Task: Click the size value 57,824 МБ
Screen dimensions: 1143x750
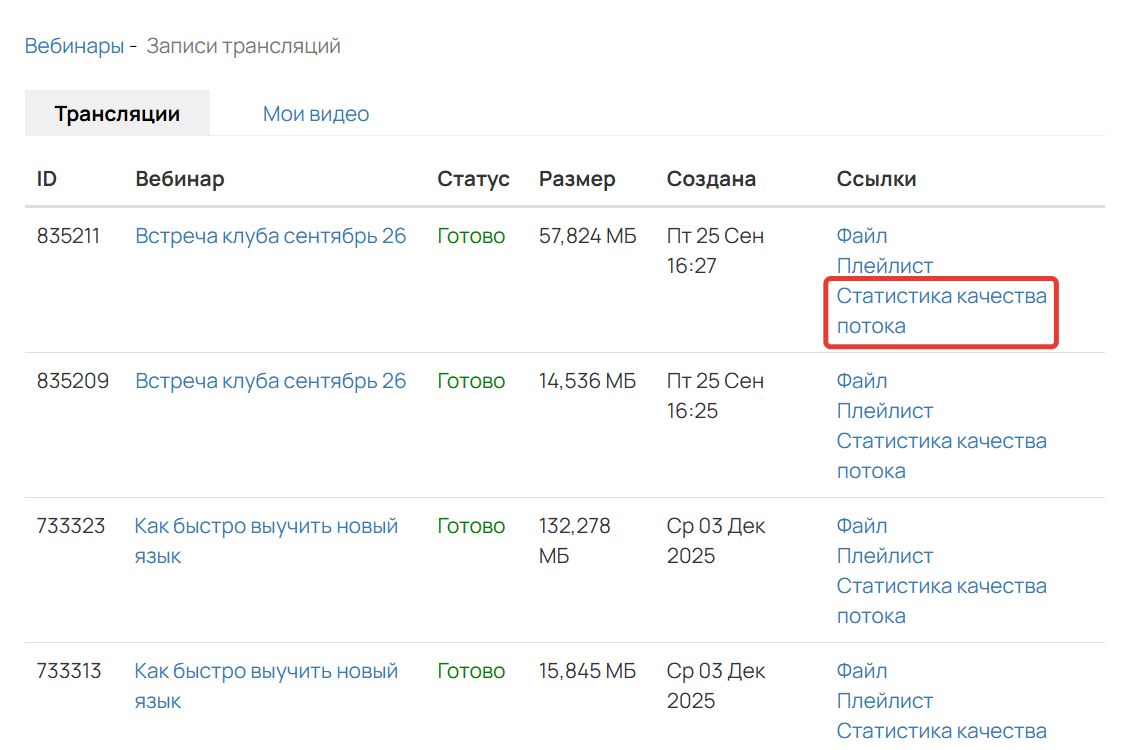Action: click(588, 236)
